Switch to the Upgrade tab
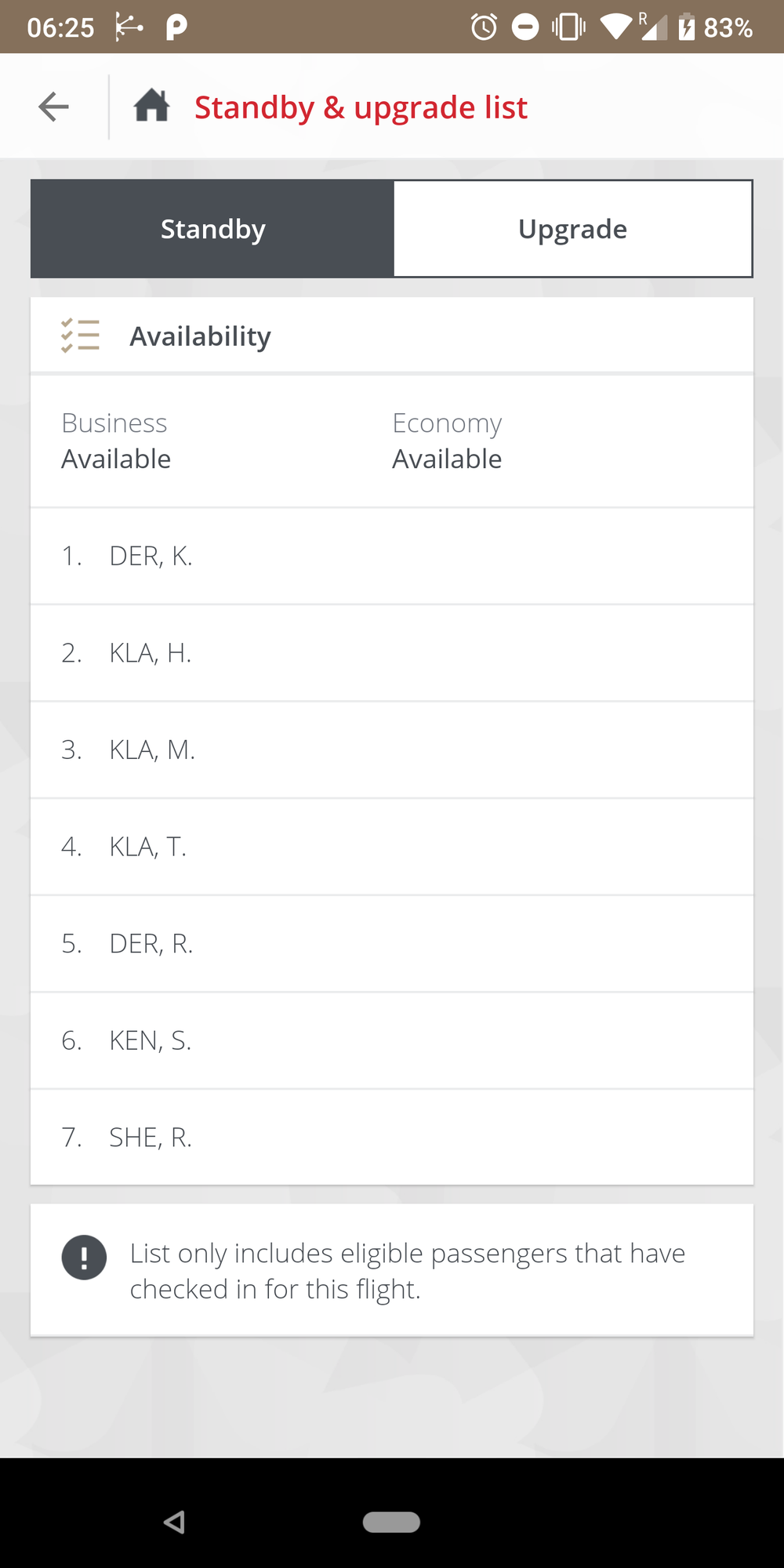 tap(573, 229)
